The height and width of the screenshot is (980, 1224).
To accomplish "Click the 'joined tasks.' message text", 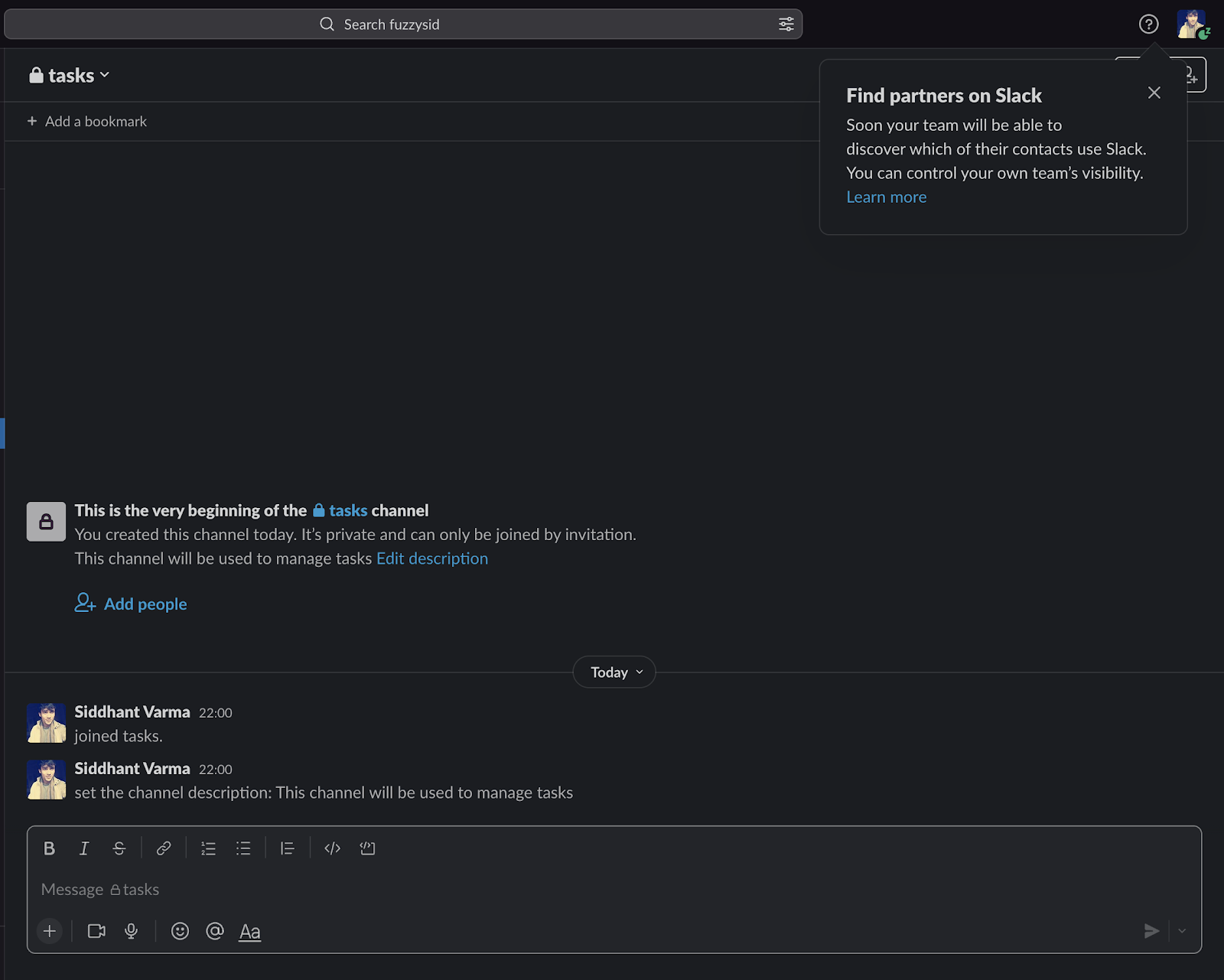I will pyautogui.click(x=119, y=736).
